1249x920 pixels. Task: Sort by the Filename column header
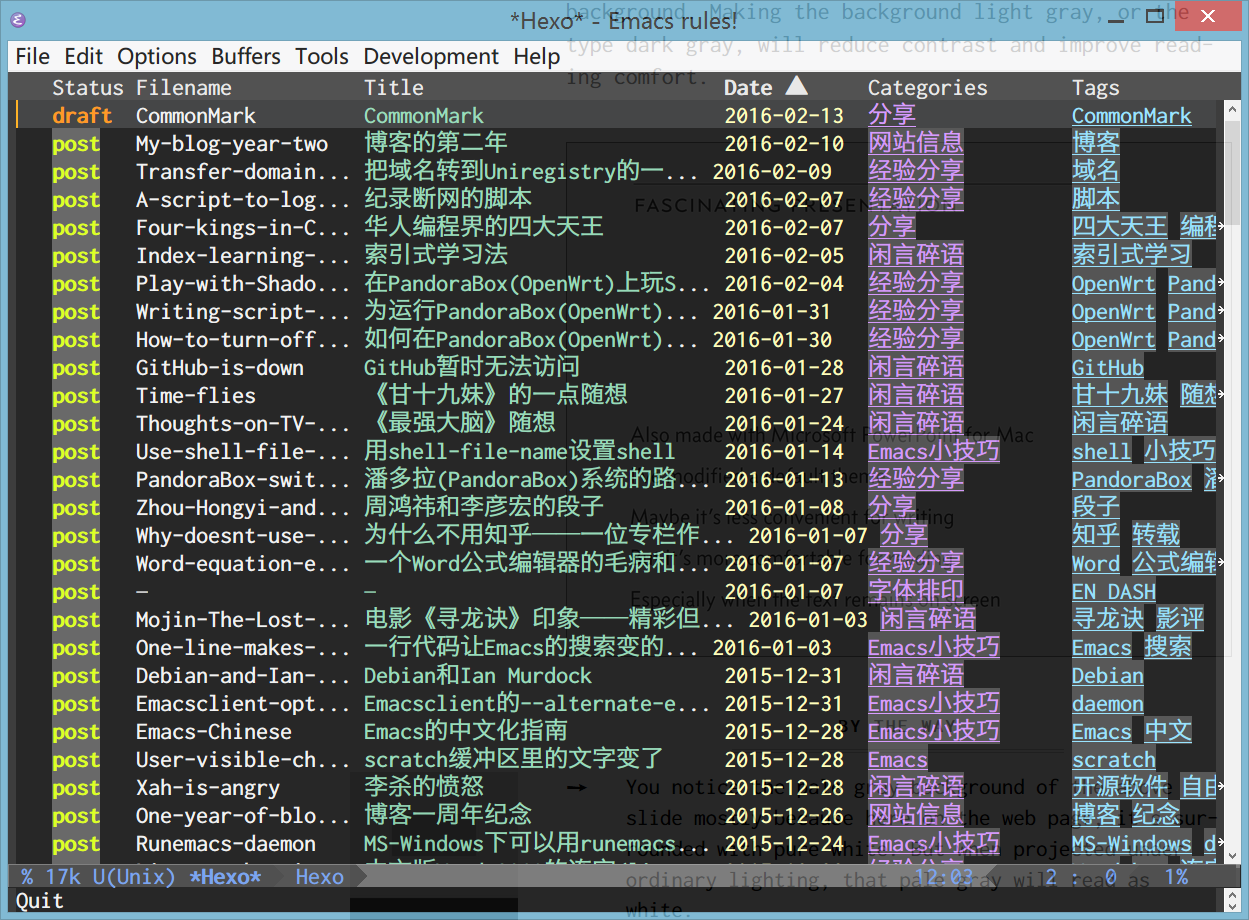(x=184, y=88)
